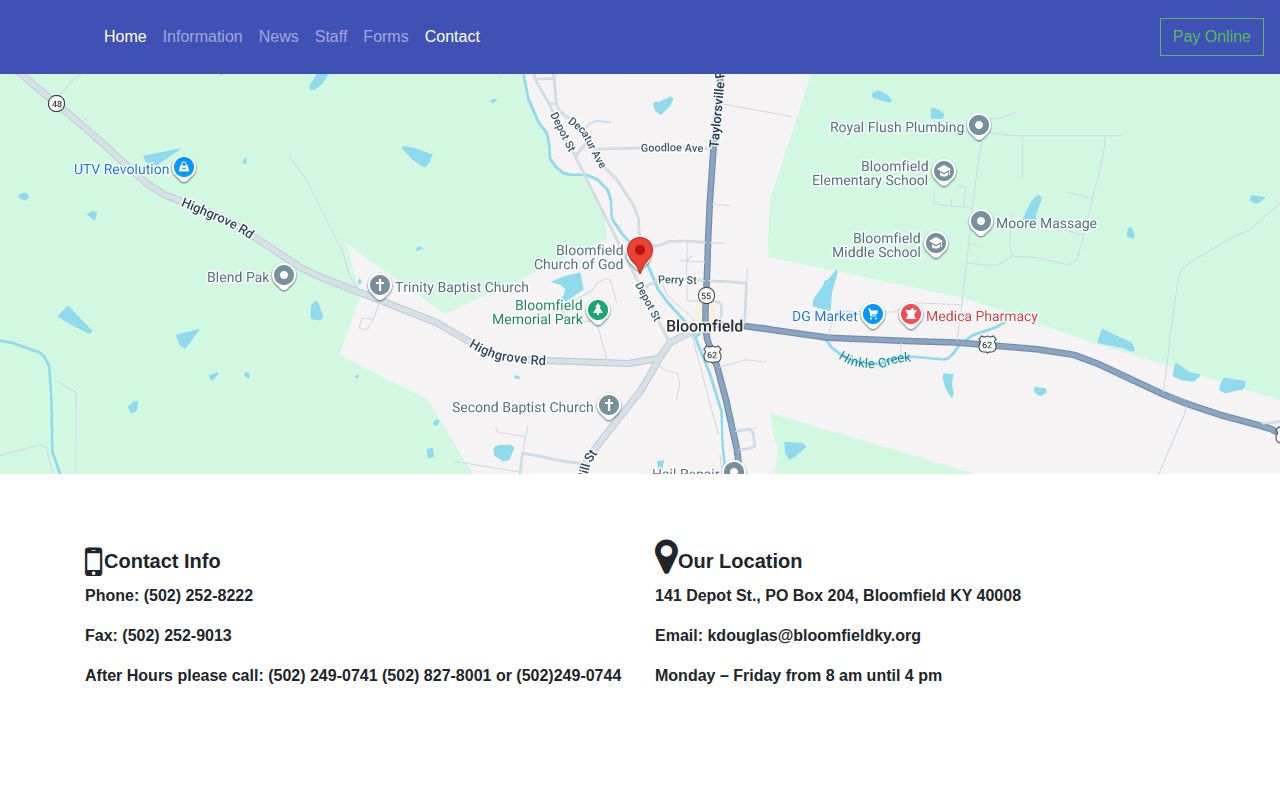The image size is (1280, 800).
Task: Click the Bloomfield town label on the map
Action: point(704,326)
